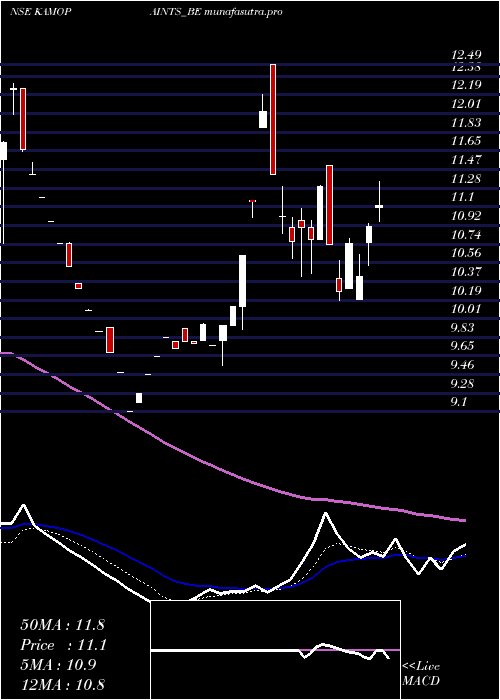Click the Price : 11.1 readout
Viewport: 500px width, 700px height.
pos(62,645)
